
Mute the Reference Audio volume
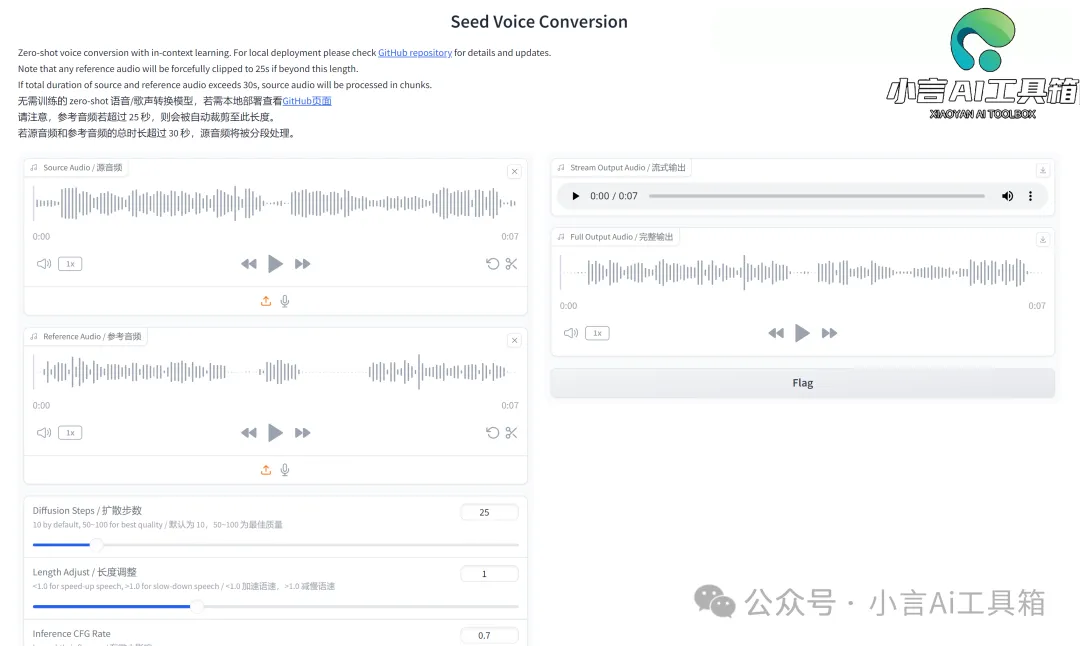click(x=44, y=433)
